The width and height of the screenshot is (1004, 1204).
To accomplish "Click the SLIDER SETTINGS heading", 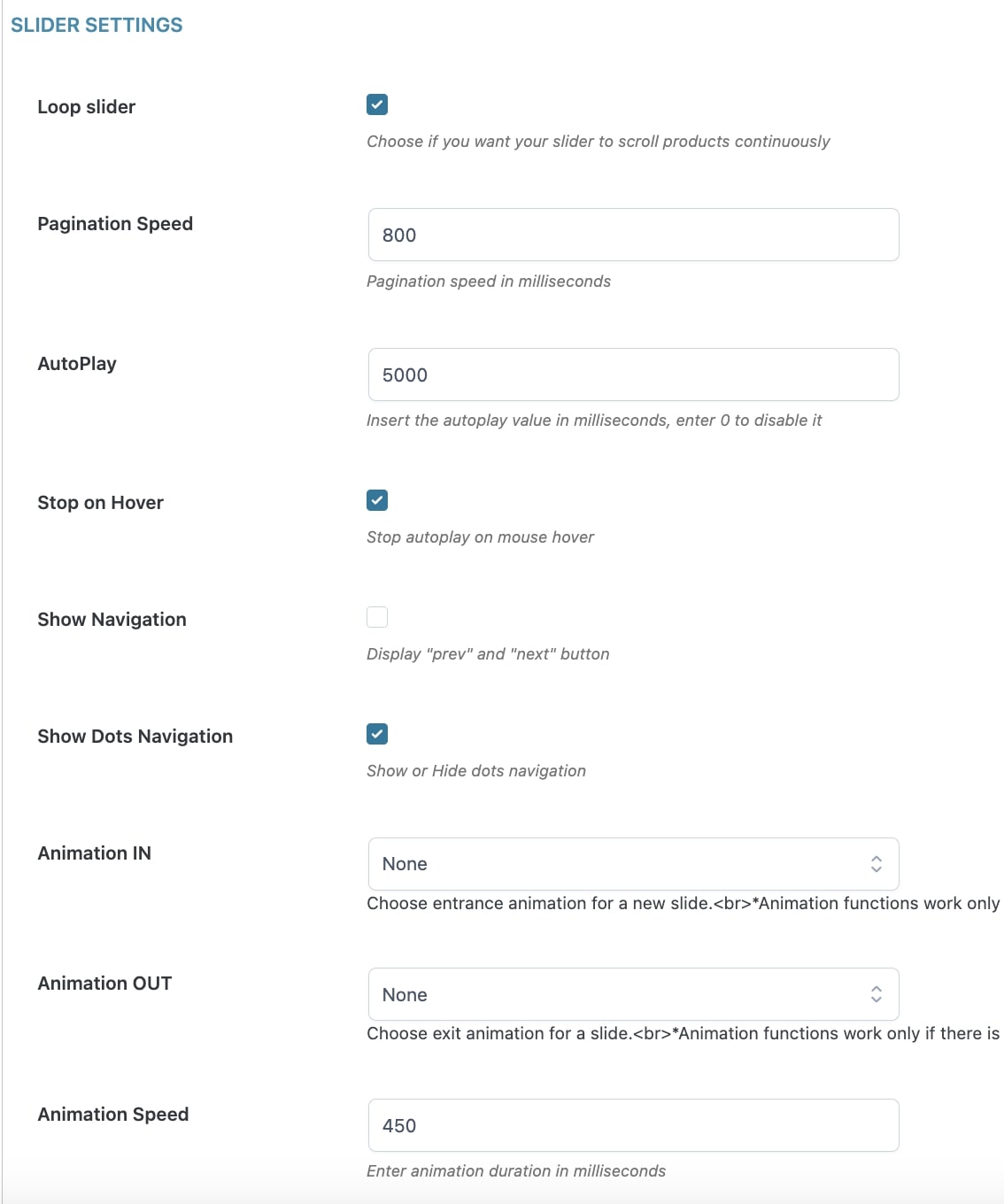I will [97, 25].
